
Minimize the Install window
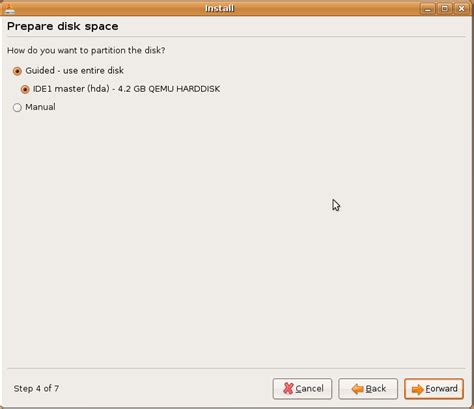click(428, 9)
